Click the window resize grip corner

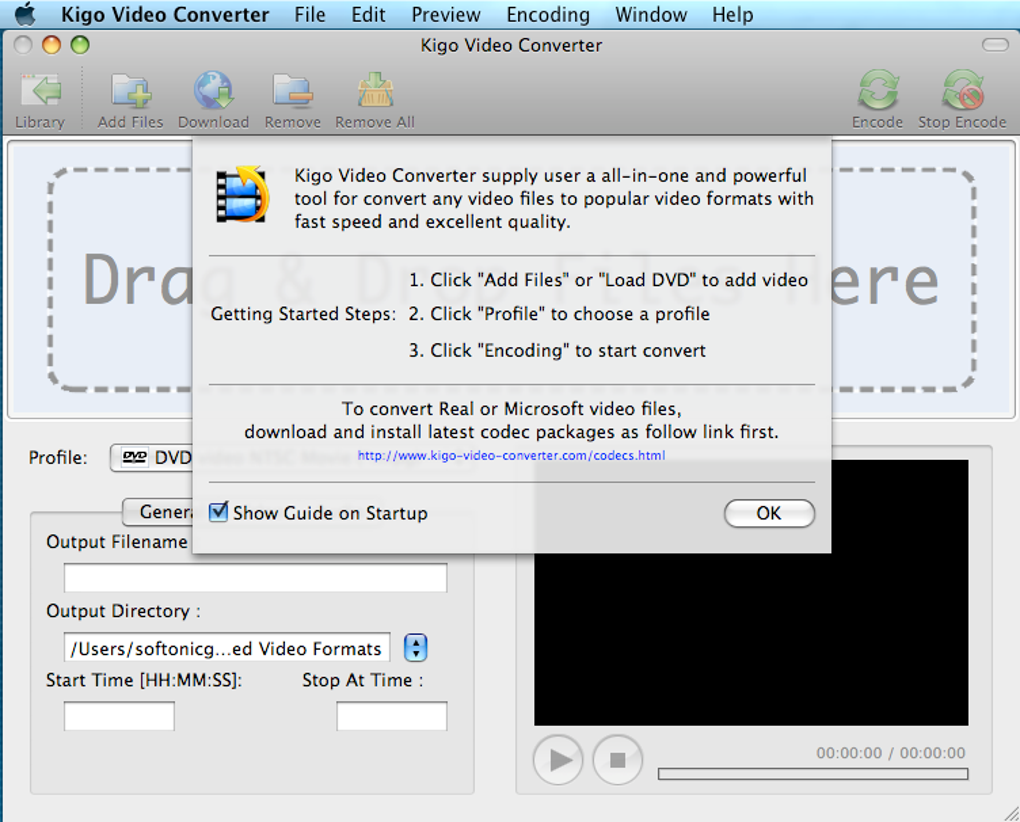[x=1010, y=813]
